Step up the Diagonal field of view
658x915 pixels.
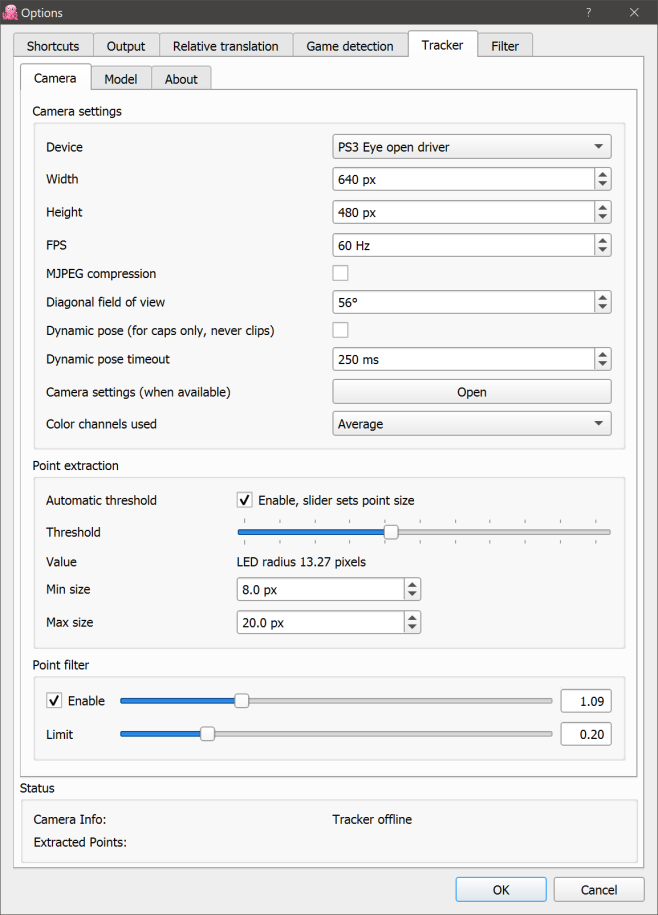(603, 297)
